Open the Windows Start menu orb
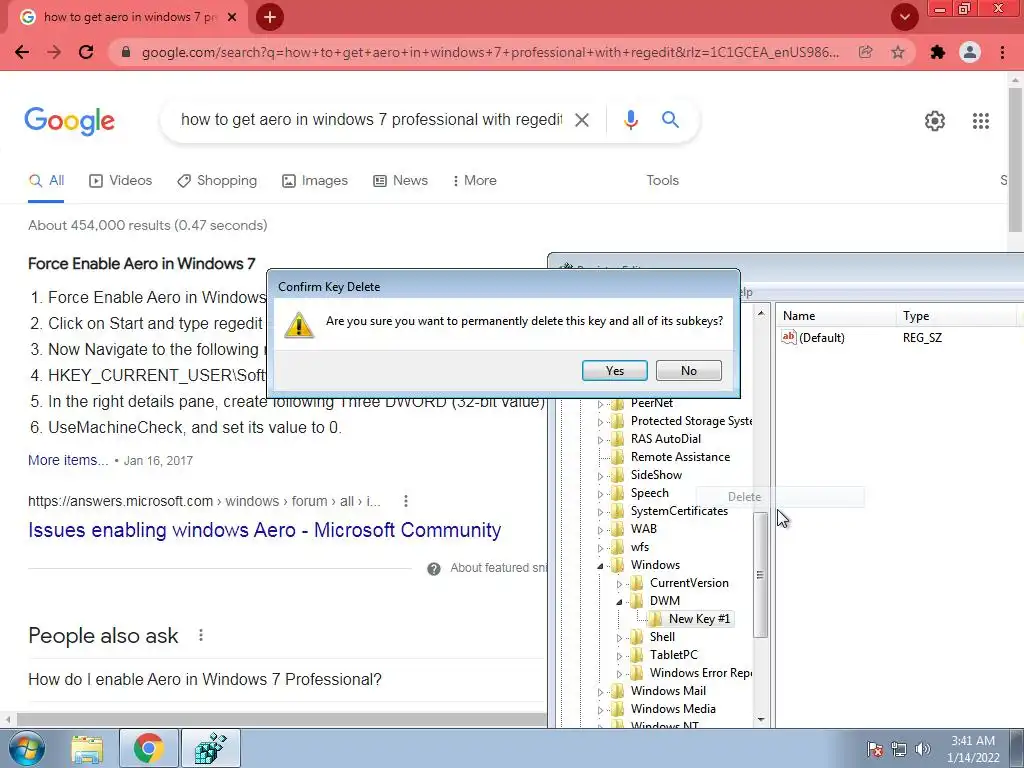 (26, 748)
